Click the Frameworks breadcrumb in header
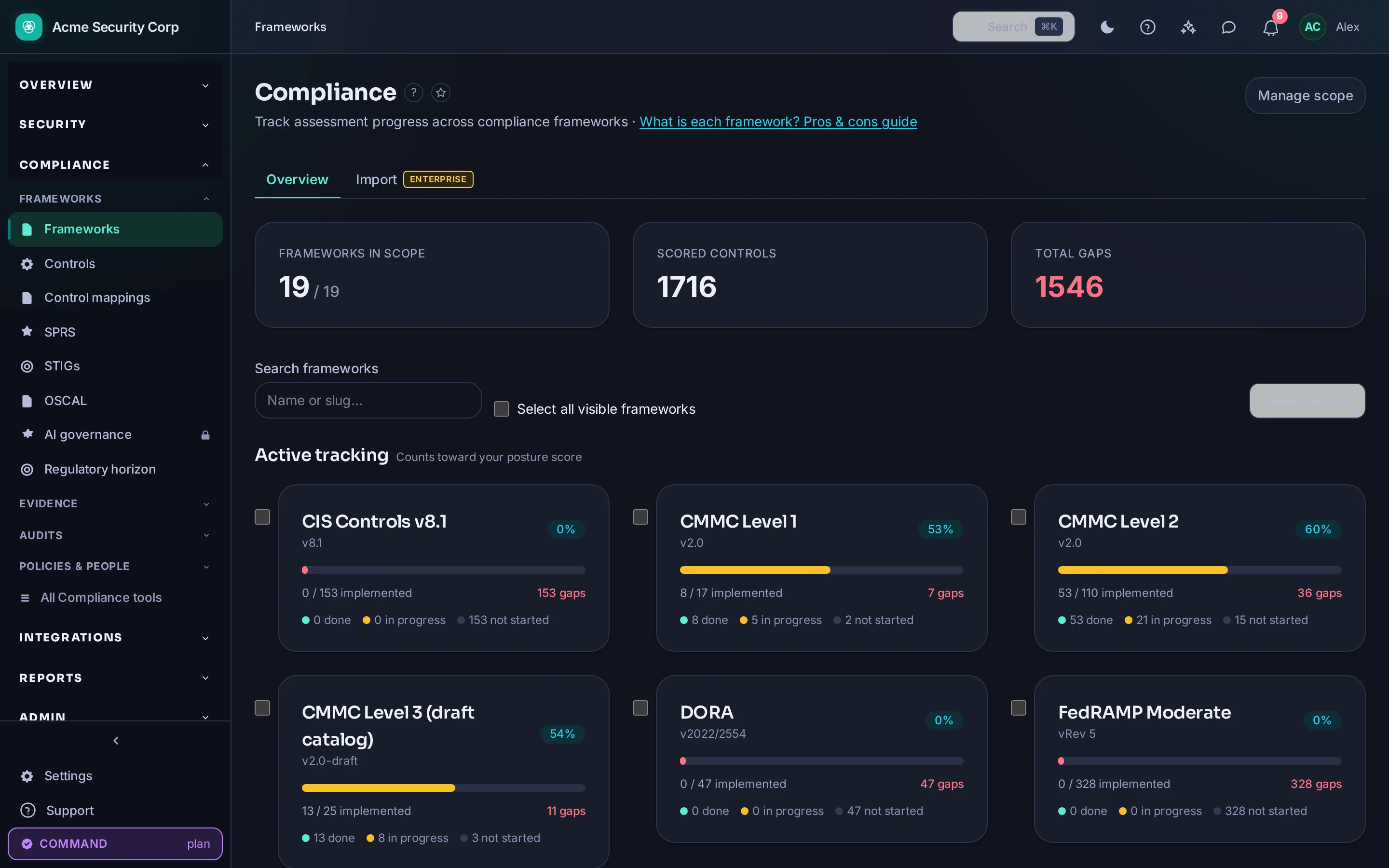 [290, 27]
